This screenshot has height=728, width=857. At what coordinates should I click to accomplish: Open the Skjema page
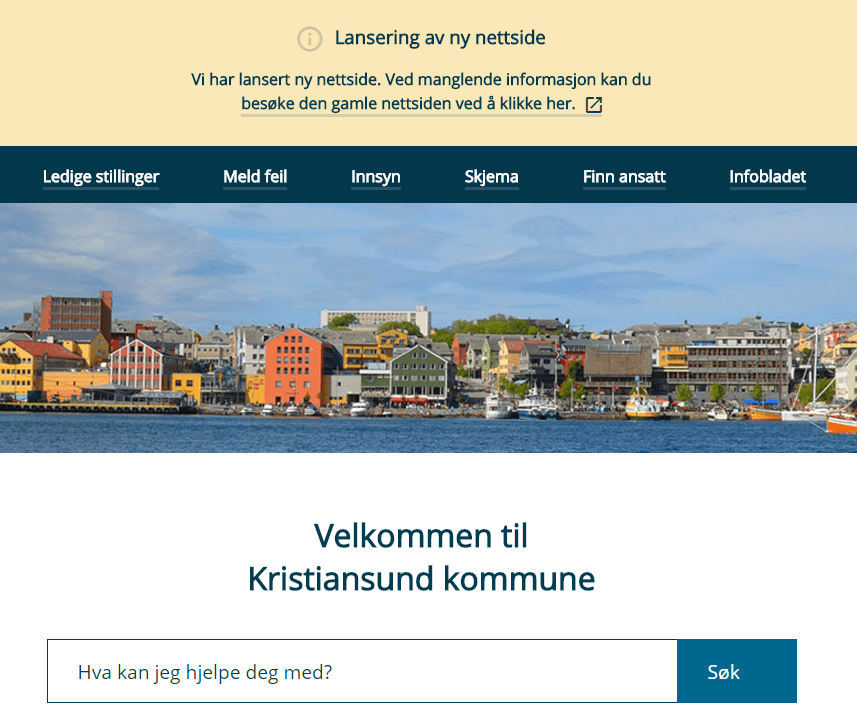coord(491,177)
